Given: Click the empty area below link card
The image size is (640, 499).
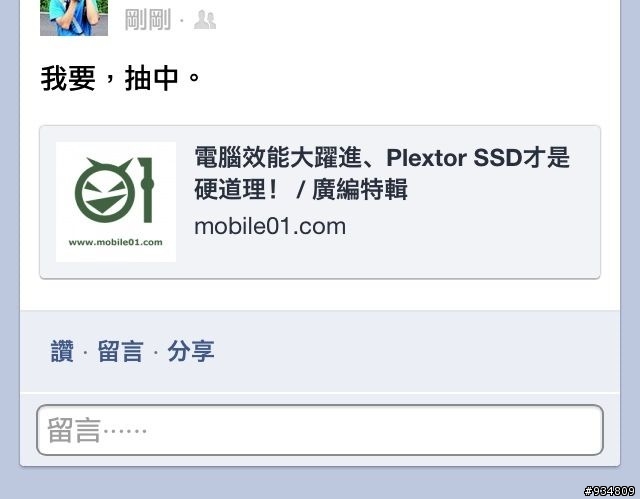Looking at the screenshot, I should point(320,295).
